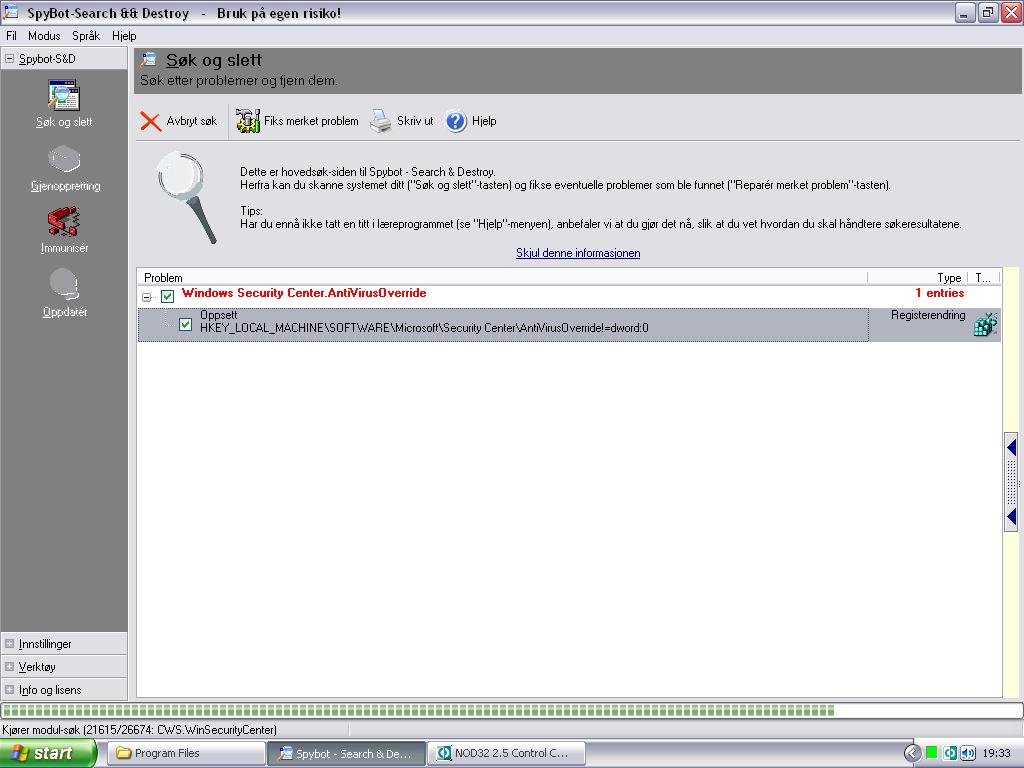The height and width of the screenshot is (768, 1024).
Task: Click the green square tray icon
Action: (932, 753)
